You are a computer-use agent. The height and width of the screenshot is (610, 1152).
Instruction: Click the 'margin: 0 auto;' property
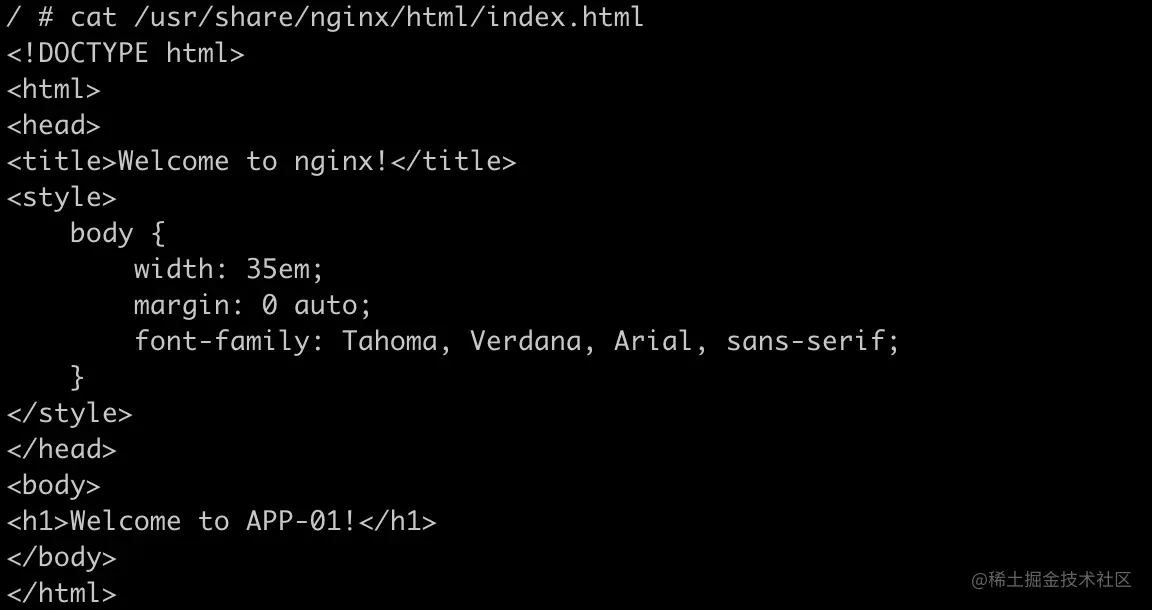[x=253, y=306]
